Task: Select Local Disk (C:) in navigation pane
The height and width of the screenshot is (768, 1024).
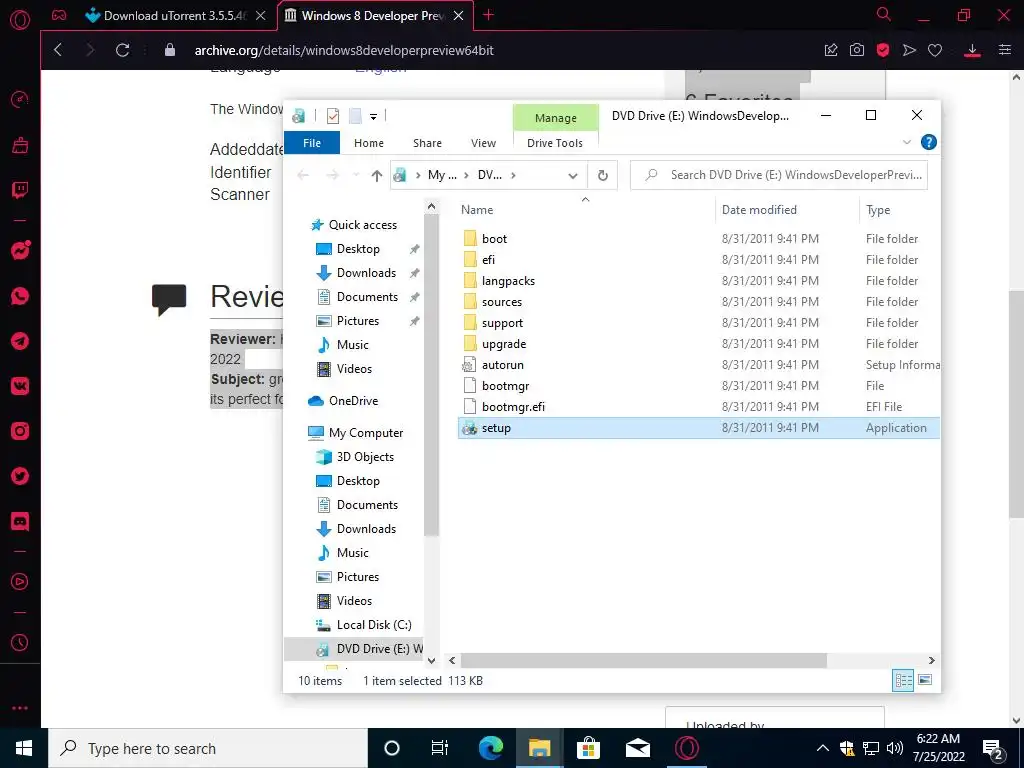Action: (374, 625)
